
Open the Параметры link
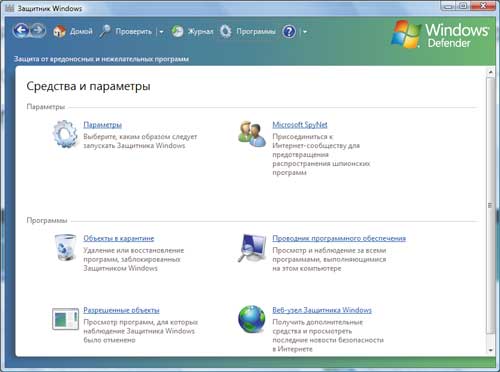[102, 125]
